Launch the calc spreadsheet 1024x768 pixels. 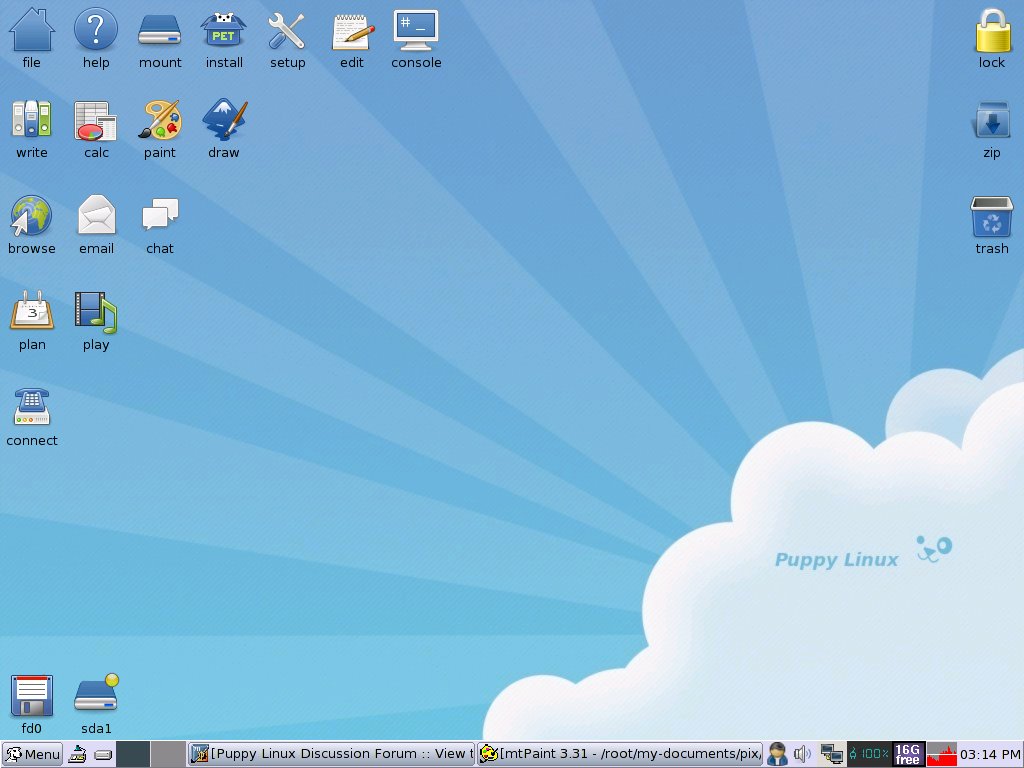click(x=95, y=120)
